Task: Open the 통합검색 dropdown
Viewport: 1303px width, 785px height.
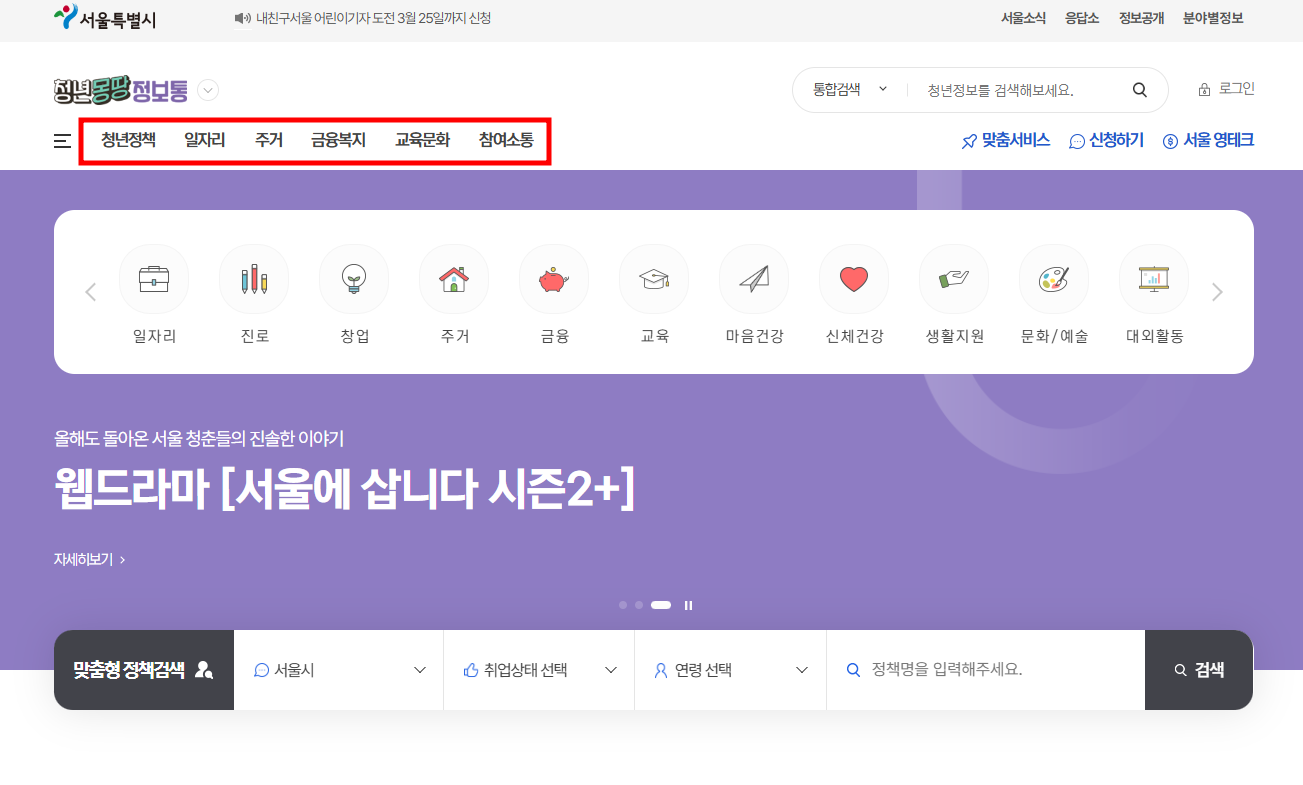Action: 850,89
